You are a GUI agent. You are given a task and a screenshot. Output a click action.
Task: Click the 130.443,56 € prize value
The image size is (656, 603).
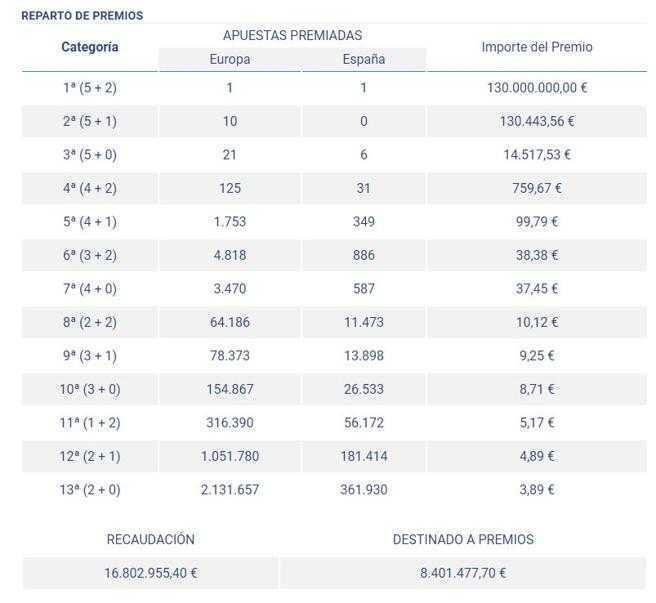coord(537,121)
